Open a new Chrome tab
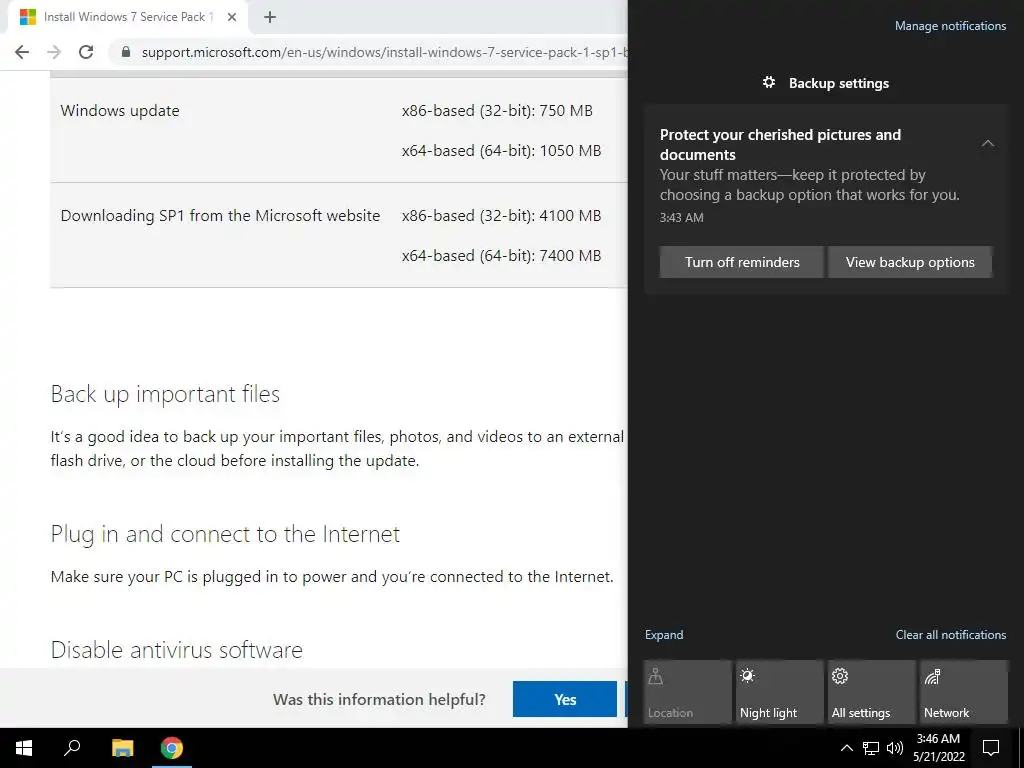 [270, 17]
